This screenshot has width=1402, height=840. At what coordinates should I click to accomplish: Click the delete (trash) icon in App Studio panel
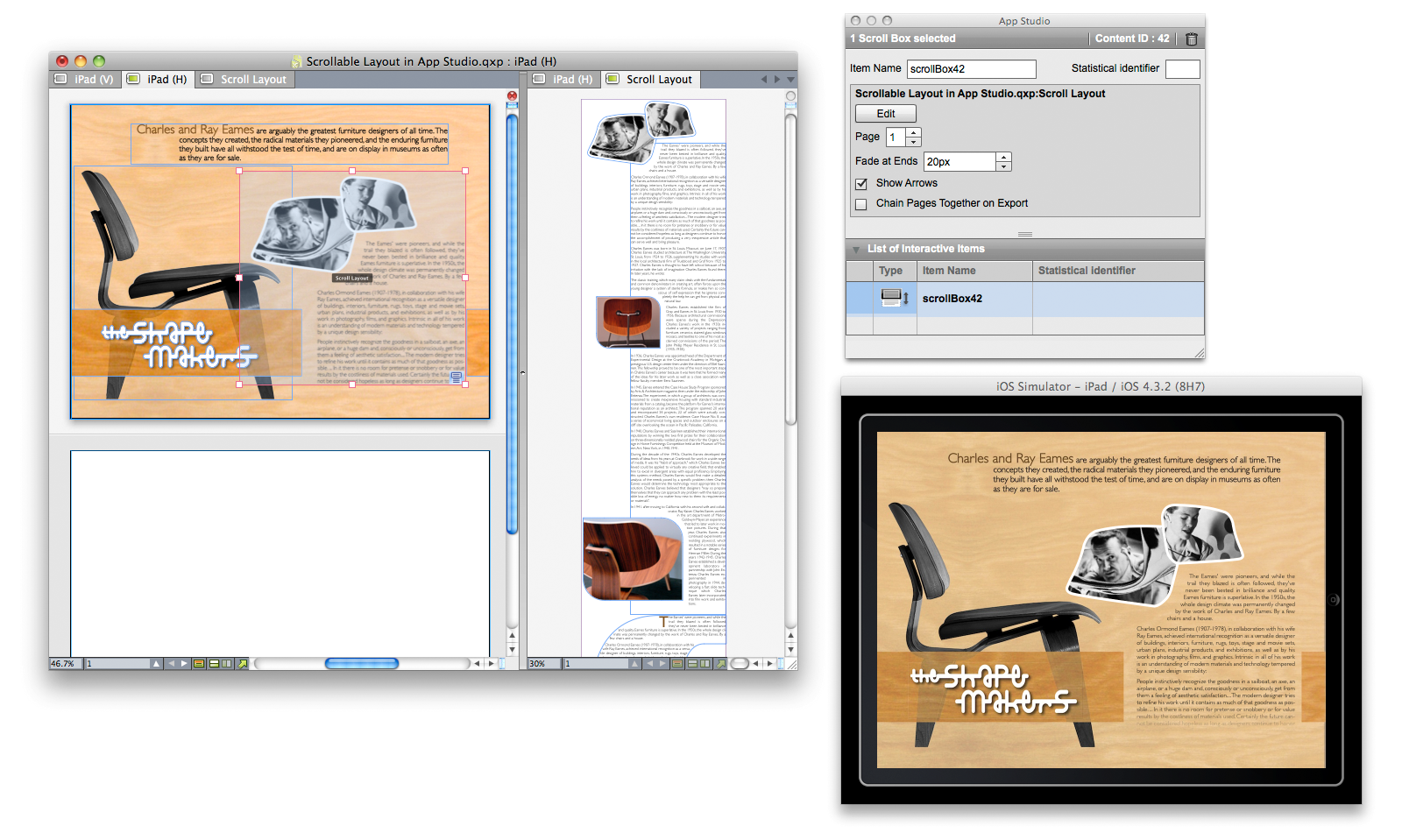(x=1190, y=39)
